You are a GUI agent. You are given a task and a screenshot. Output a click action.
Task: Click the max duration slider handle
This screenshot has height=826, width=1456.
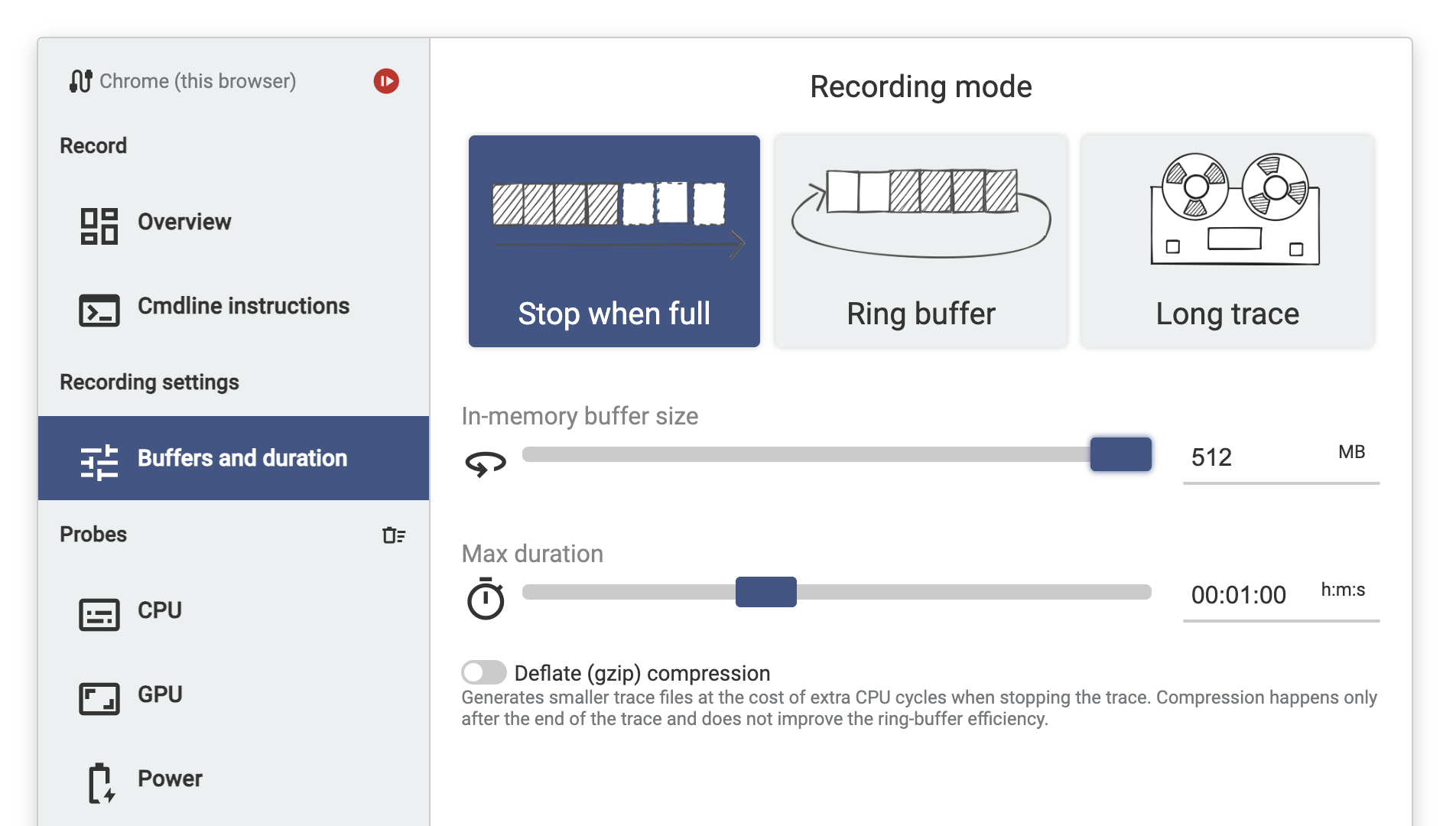pos(765,592)
